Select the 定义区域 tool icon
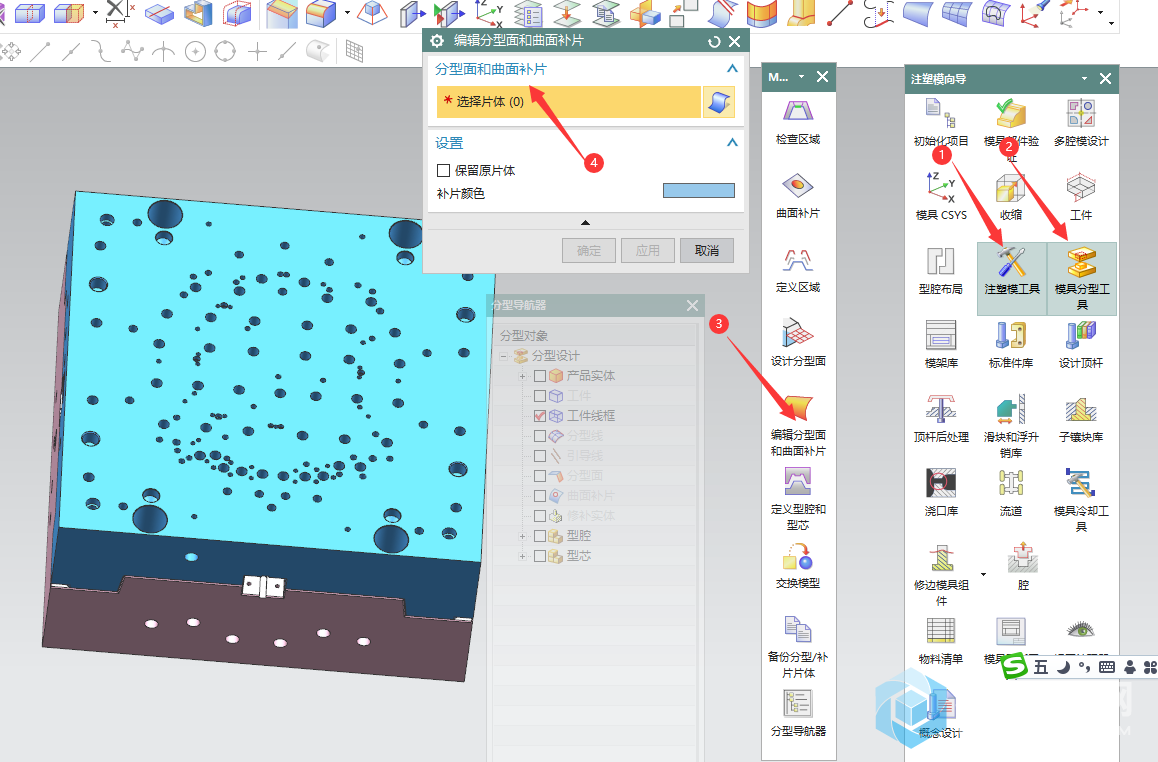1158x762 pixels. click(x=797, y=262)
